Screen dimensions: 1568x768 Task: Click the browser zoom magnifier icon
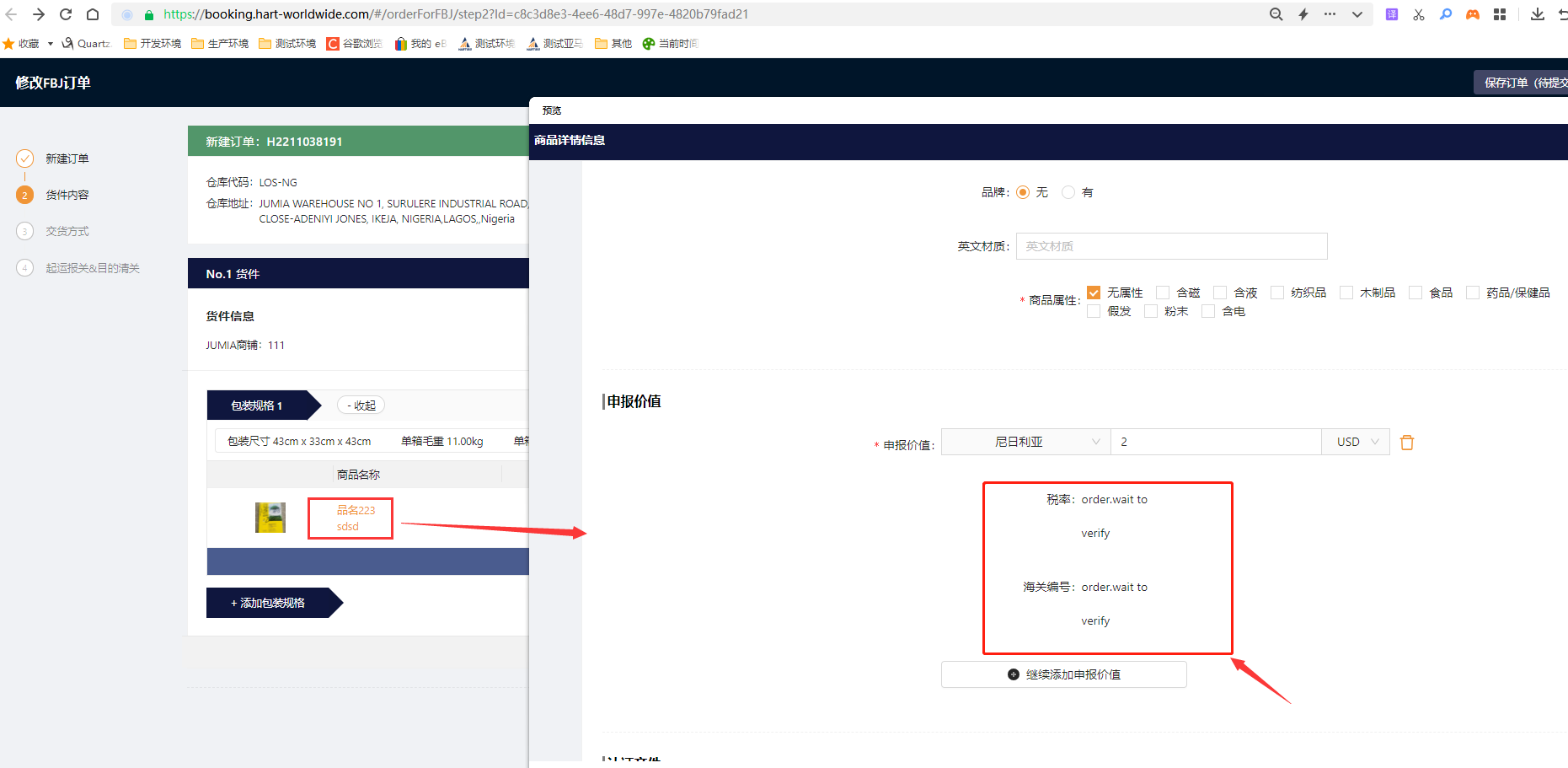click(1276, 14)
